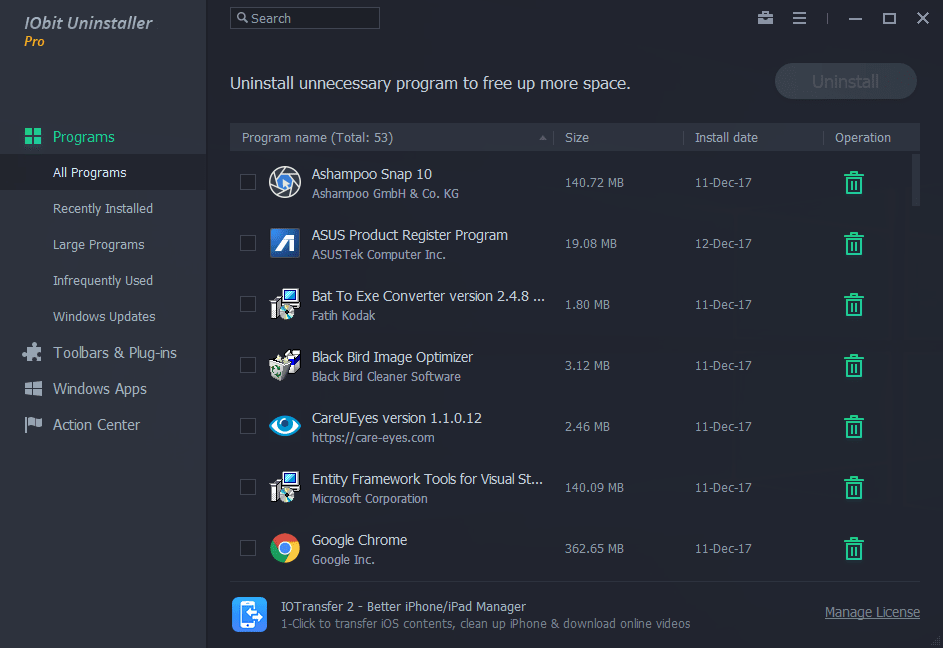The width and height of the screenshot is (943, 648).
Task: Go to Toolbars & Plug-ins
Action: [114, 353]
